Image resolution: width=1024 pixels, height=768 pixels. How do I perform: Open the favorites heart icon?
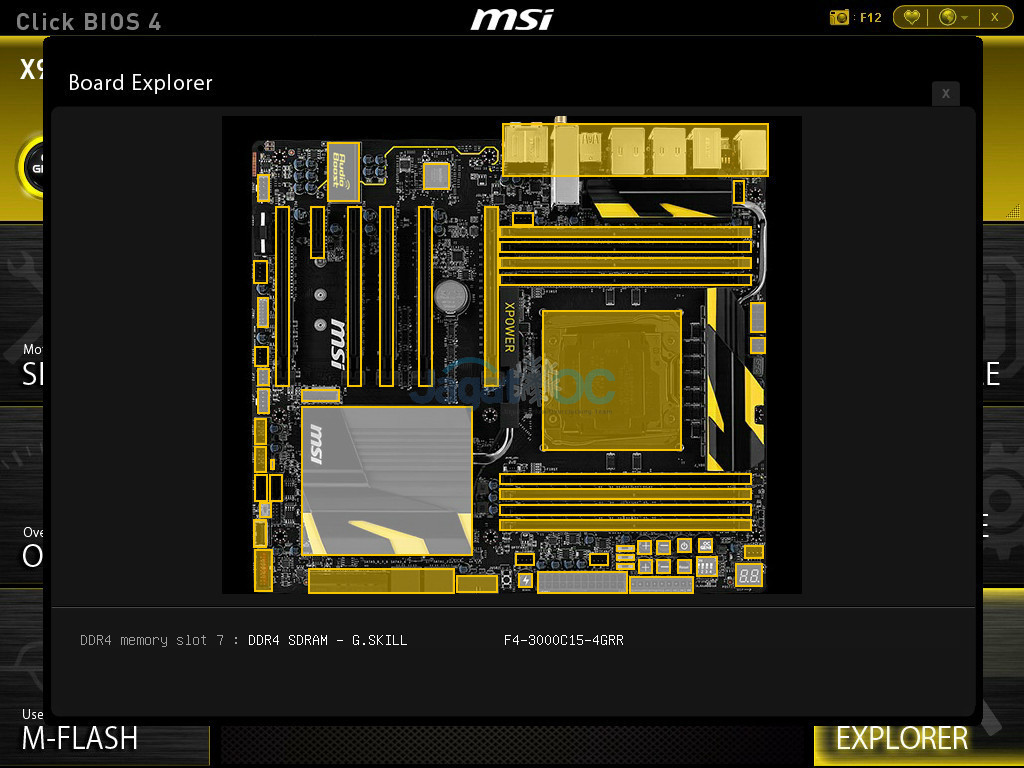point(912,18)
